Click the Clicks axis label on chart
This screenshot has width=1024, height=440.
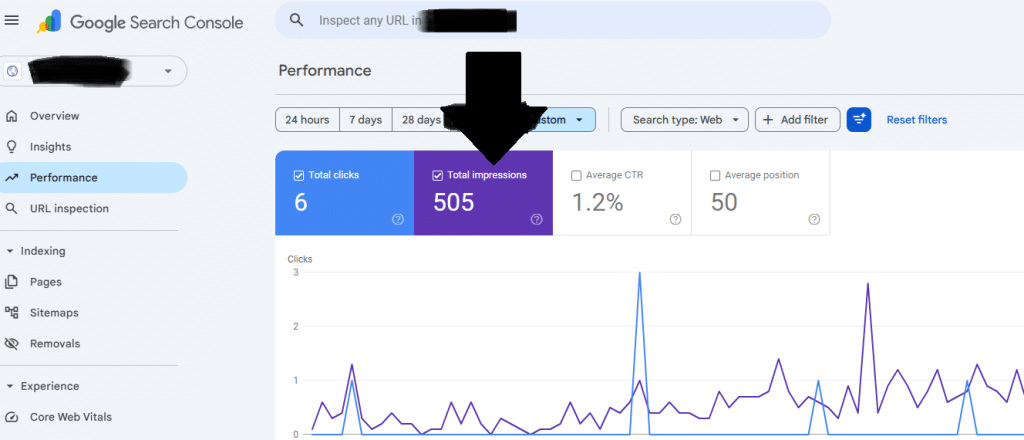click(300, 259)
